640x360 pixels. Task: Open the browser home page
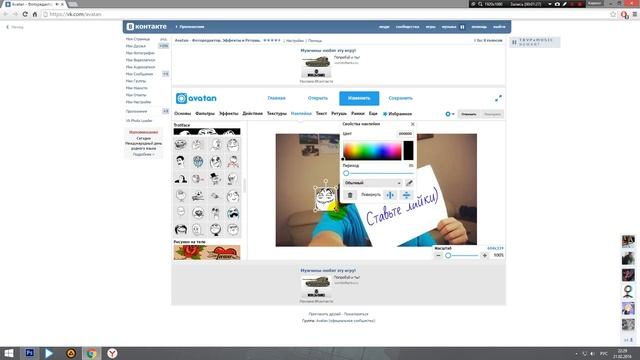[35, 14]
